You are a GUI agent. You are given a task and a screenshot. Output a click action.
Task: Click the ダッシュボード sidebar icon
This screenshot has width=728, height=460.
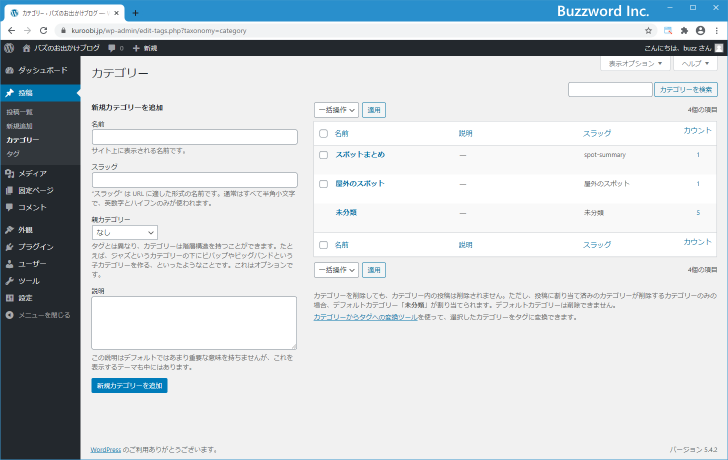pyautogui.click(x=9, y=71)
